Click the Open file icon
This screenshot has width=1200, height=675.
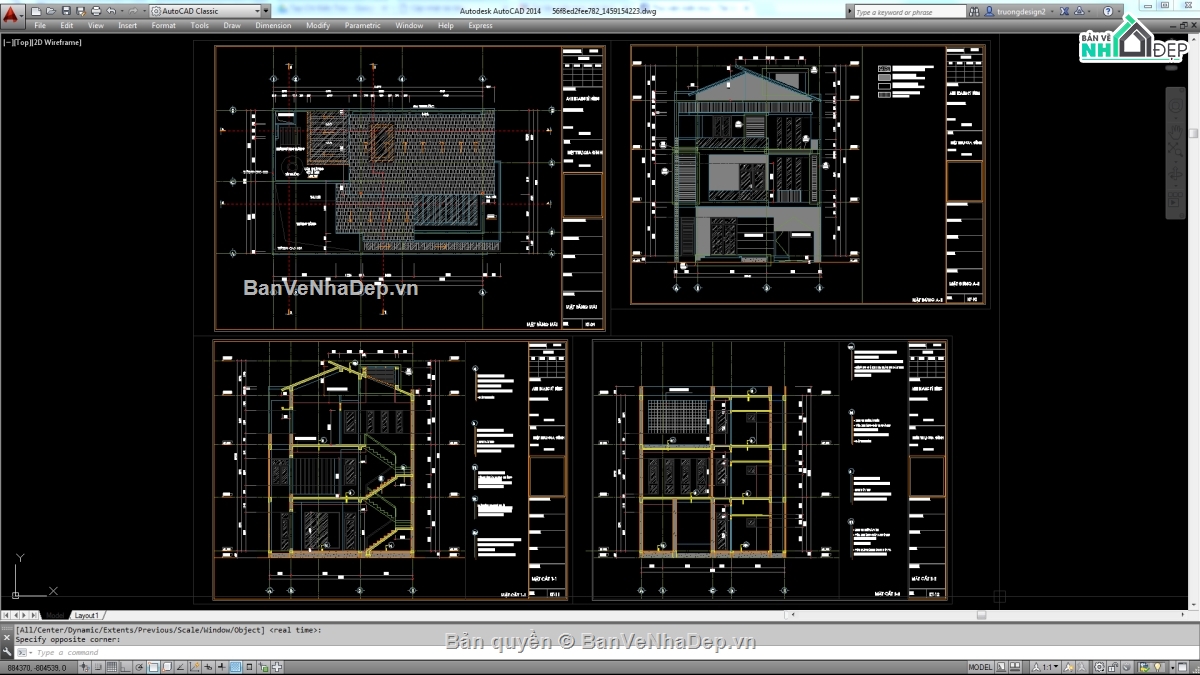[50, 11]
